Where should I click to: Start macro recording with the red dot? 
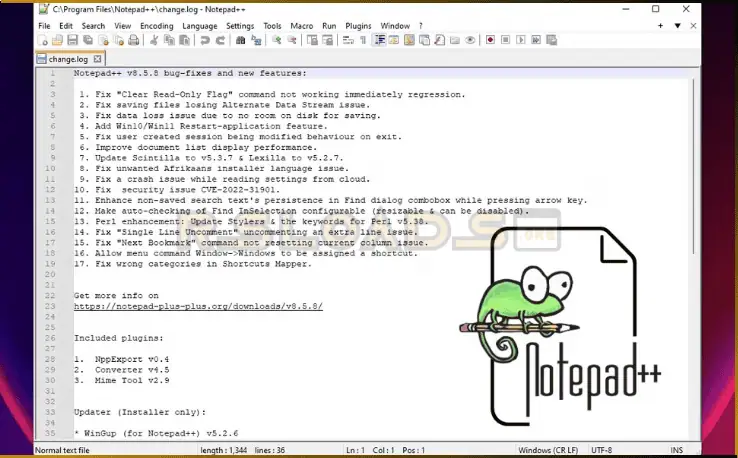(490, 40)
